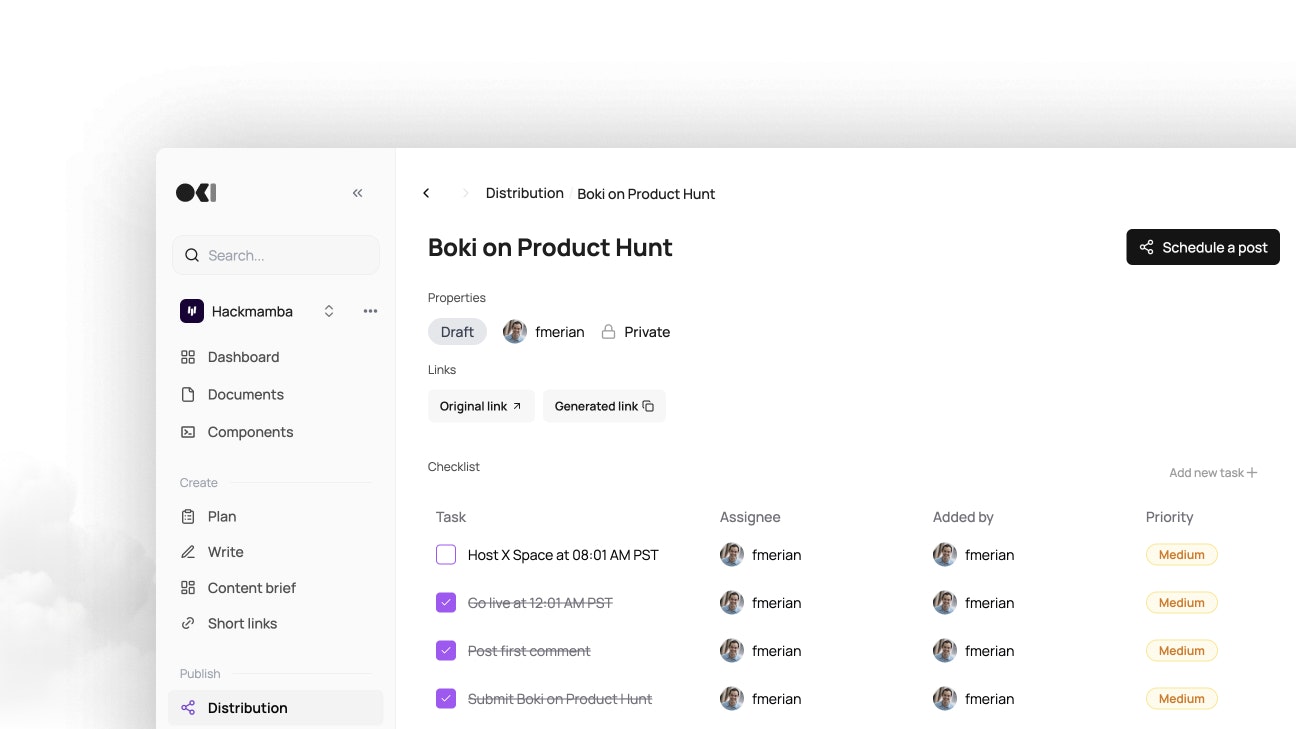Viewport: 1296px width, 729px height.
Task: Click the Short links chain icon
Action: point(188,623)
